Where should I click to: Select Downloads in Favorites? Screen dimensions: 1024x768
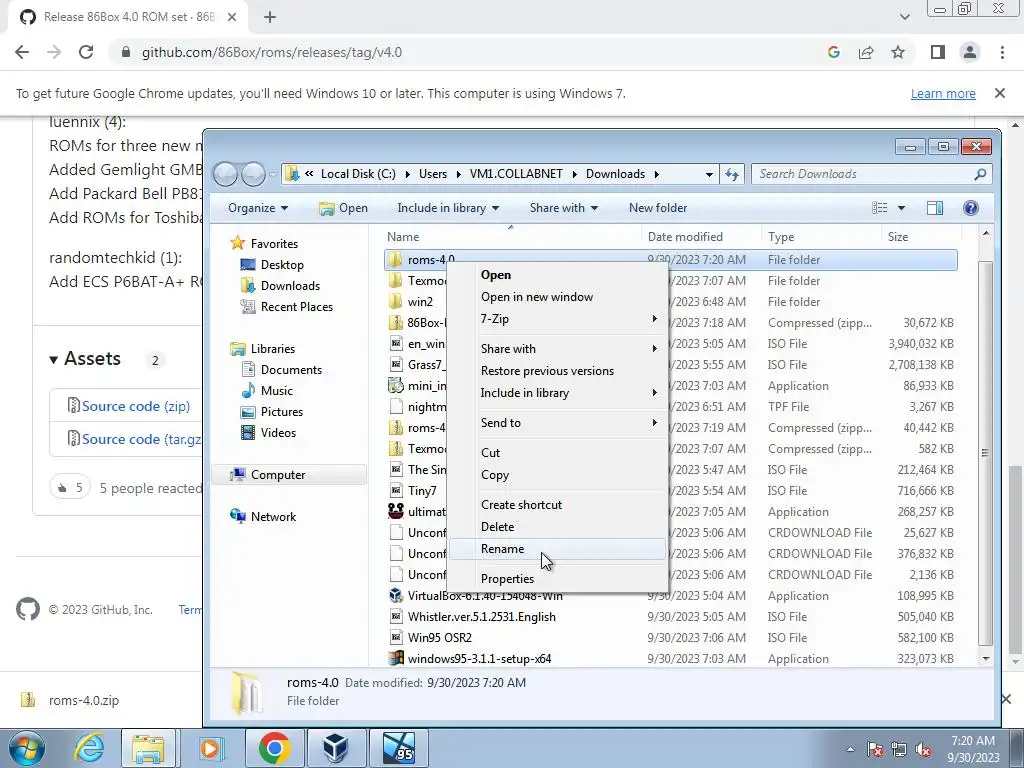[x=290, y=285]
